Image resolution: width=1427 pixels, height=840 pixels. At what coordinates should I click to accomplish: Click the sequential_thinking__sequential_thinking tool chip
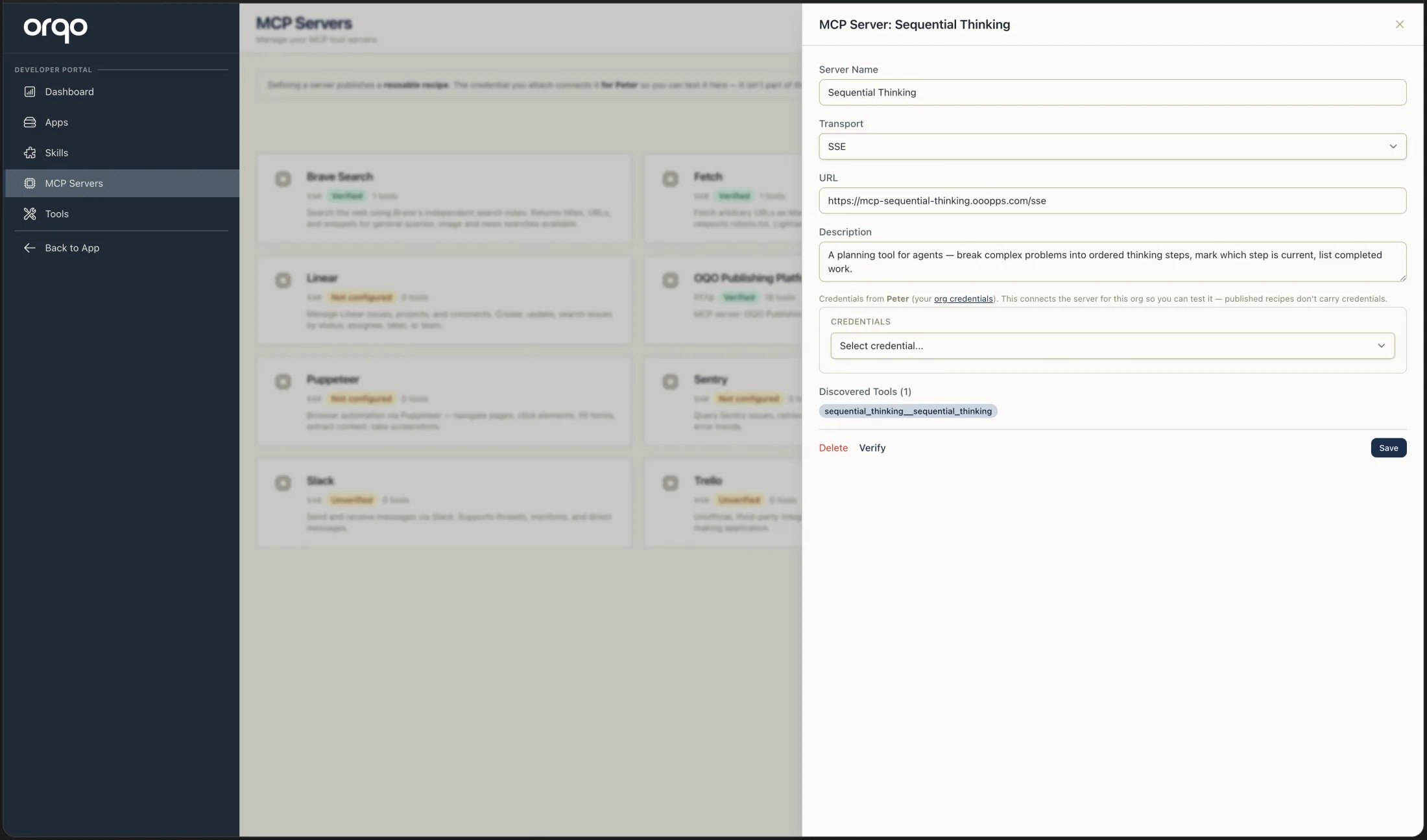[908, 411]
